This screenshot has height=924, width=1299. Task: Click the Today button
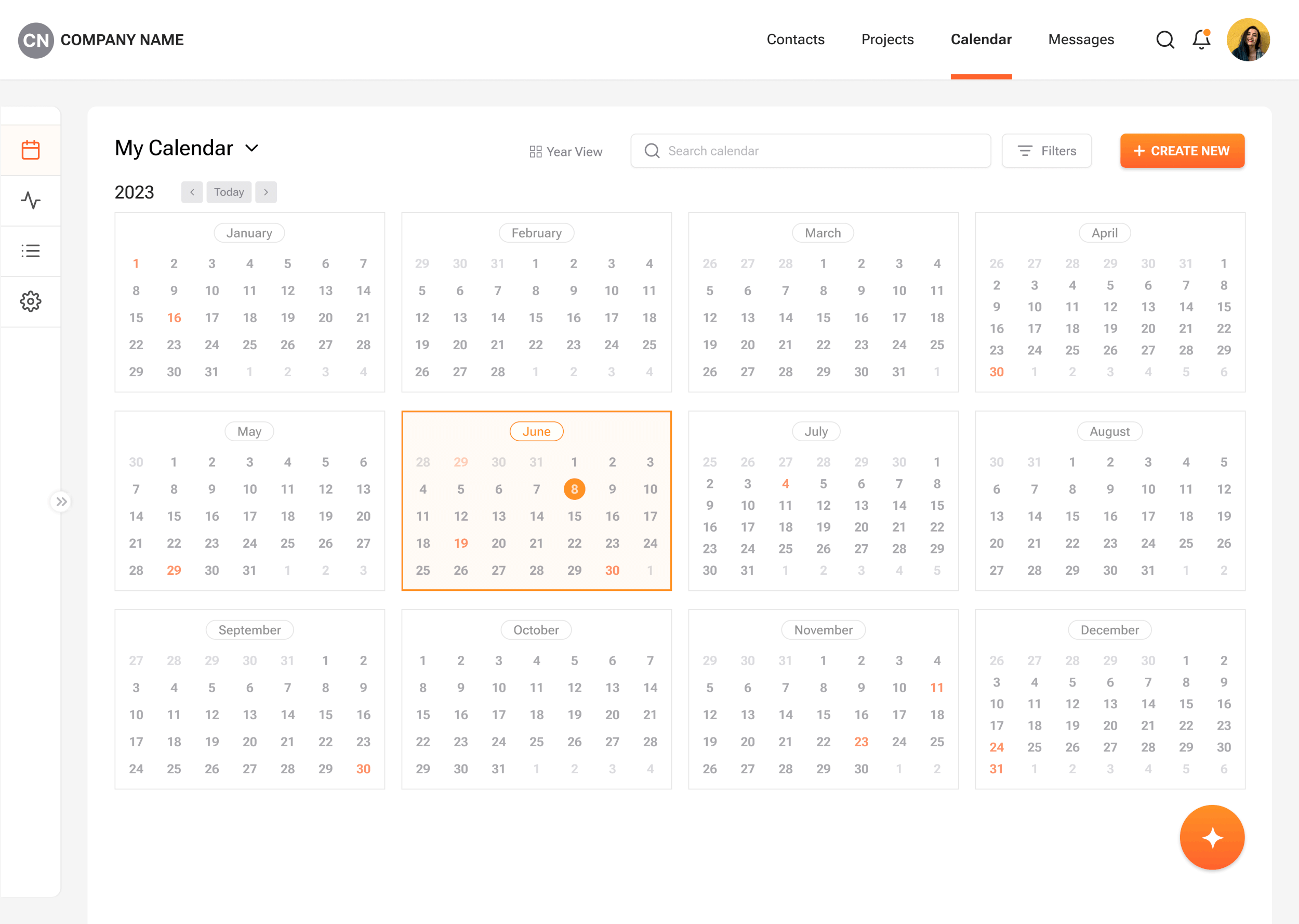229,192
